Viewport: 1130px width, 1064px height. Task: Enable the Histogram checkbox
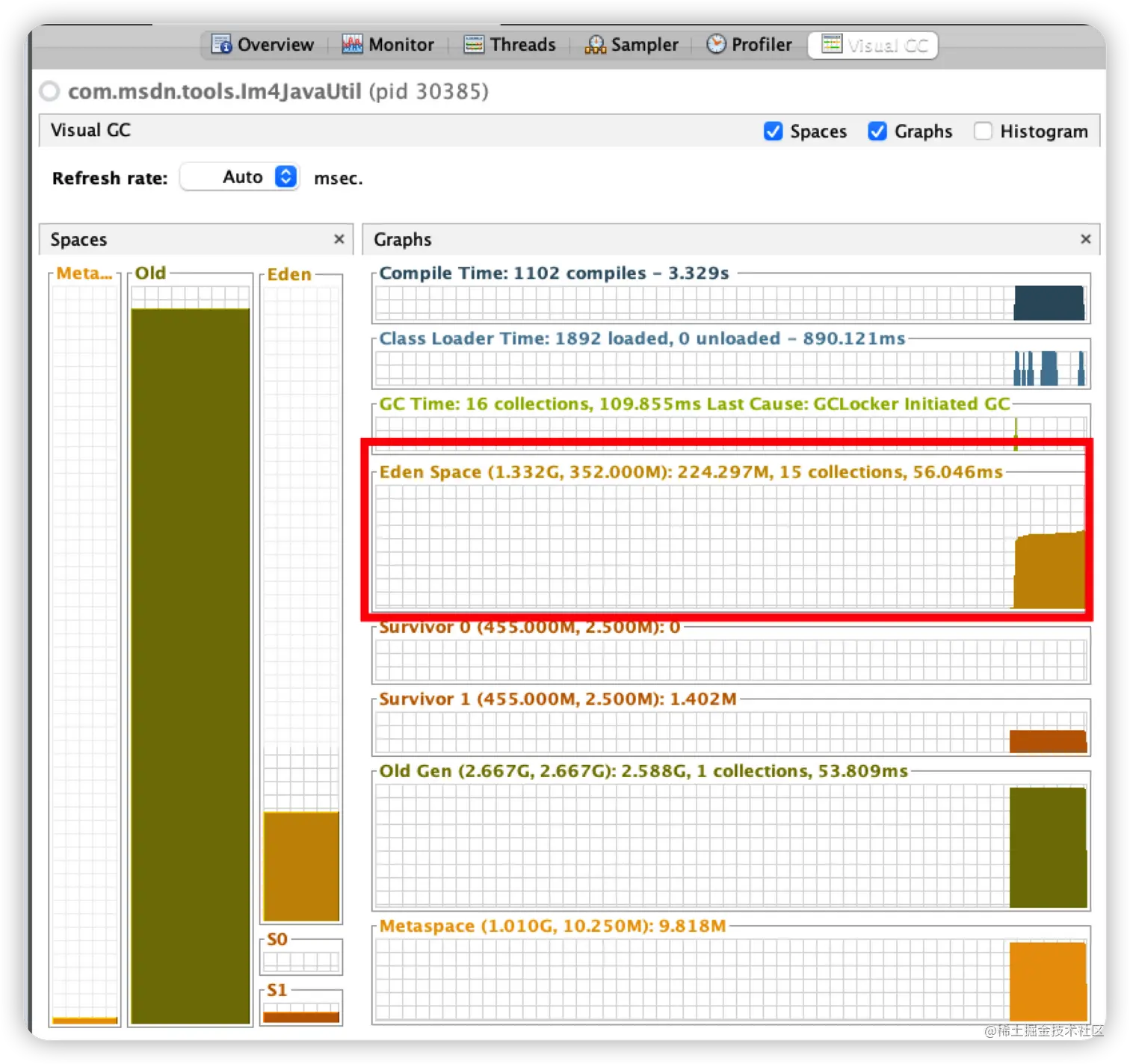click(983, 132)
